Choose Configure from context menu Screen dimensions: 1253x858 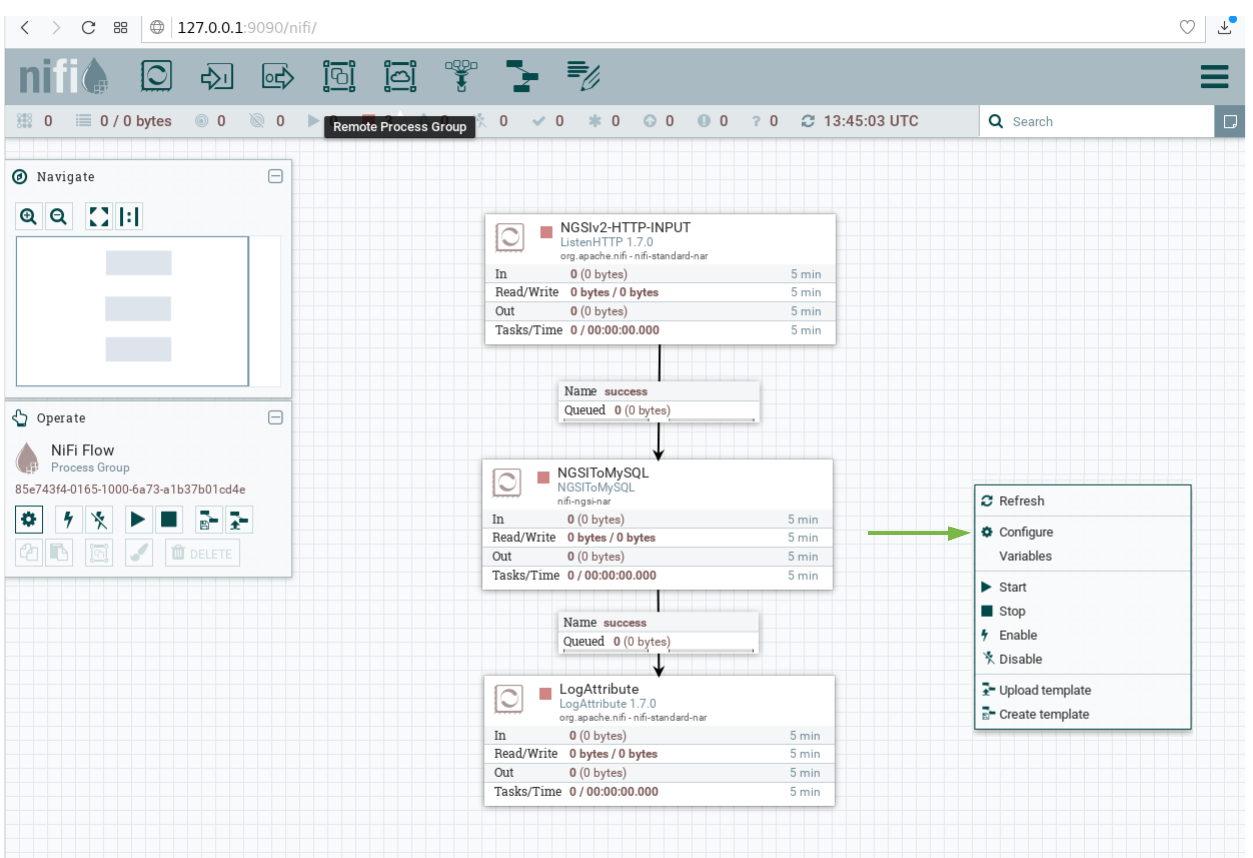(x=1083, y=532)
